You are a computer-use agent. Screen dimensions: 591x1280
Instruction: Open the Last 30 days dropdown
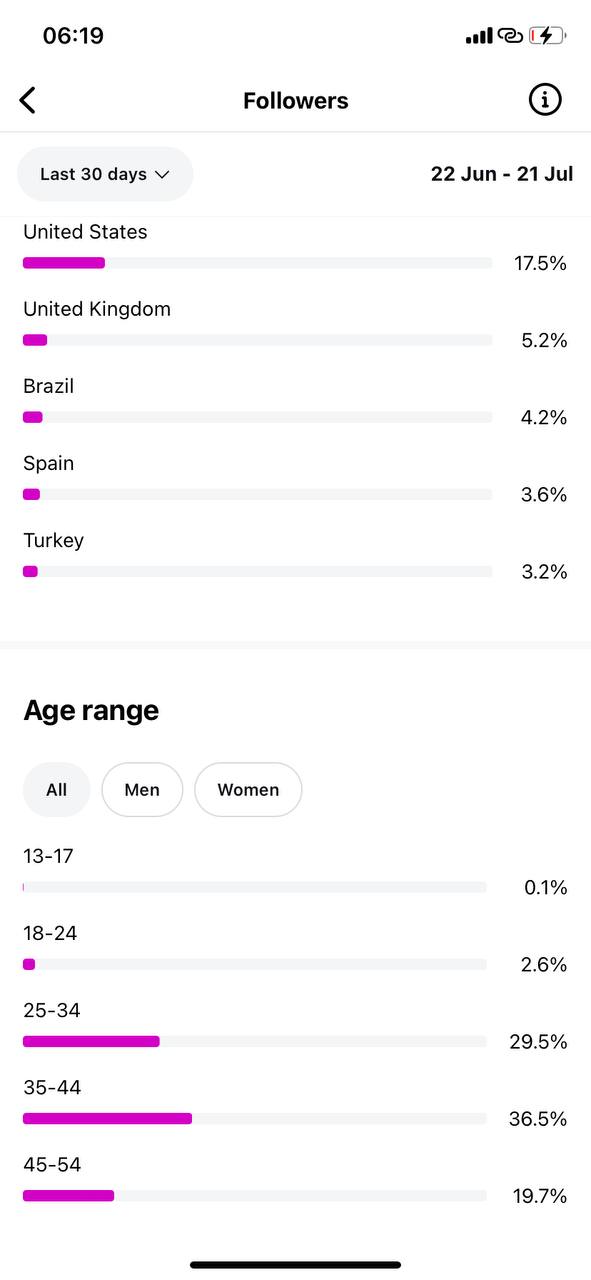(x=105, y=174)
